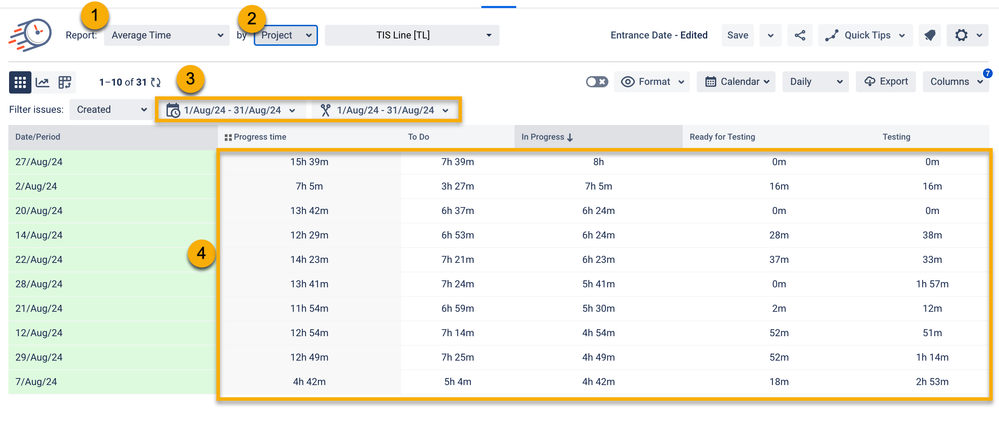Click the 1h 14m Testing cell
Image resolution: width=999 pixels, height=435 pixels.
pos(932,357)
